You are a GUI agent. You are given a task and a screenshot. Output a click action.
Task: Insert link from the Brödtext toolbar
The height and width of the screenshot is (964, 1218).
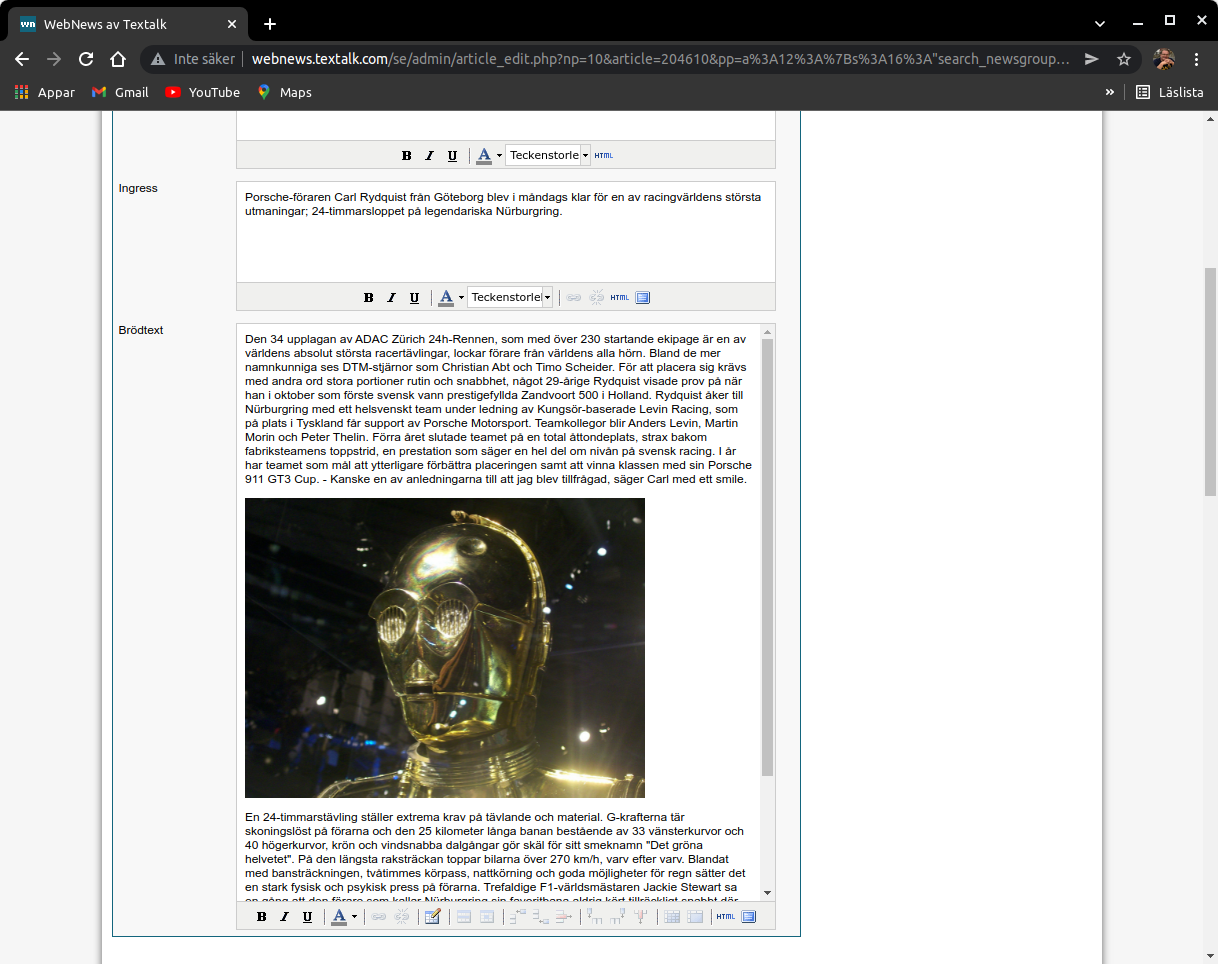[x=379, y=916]
